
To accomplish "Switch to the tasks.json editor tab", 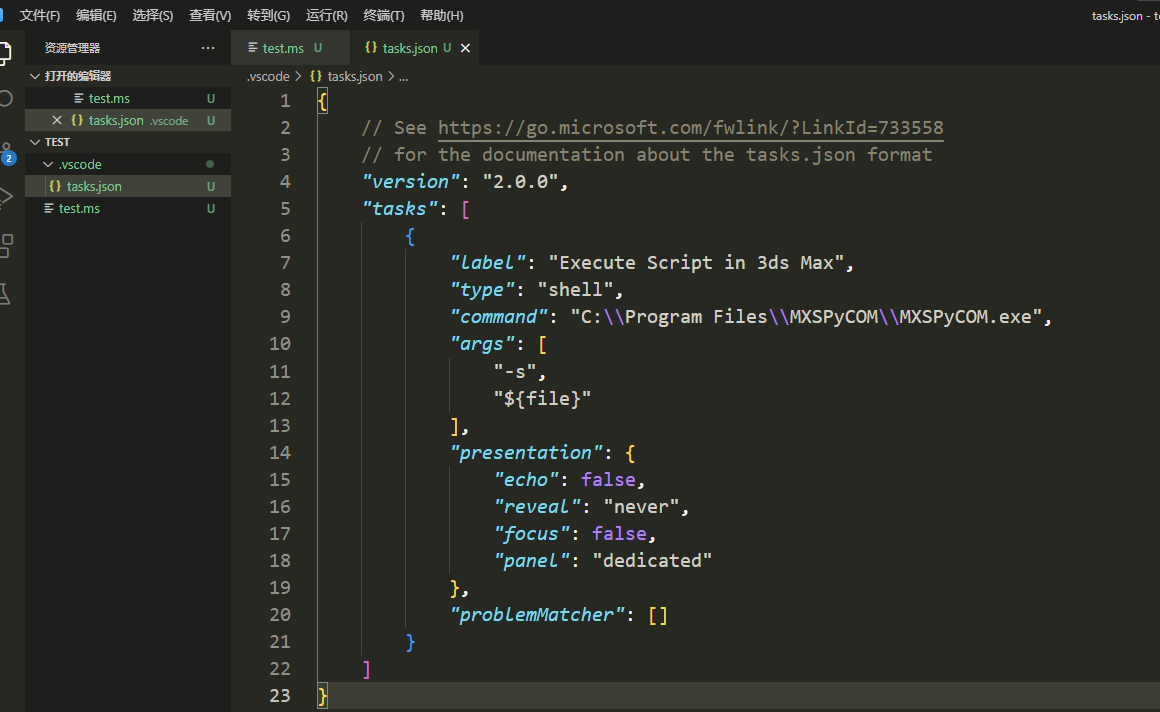I will click(414, 48).
